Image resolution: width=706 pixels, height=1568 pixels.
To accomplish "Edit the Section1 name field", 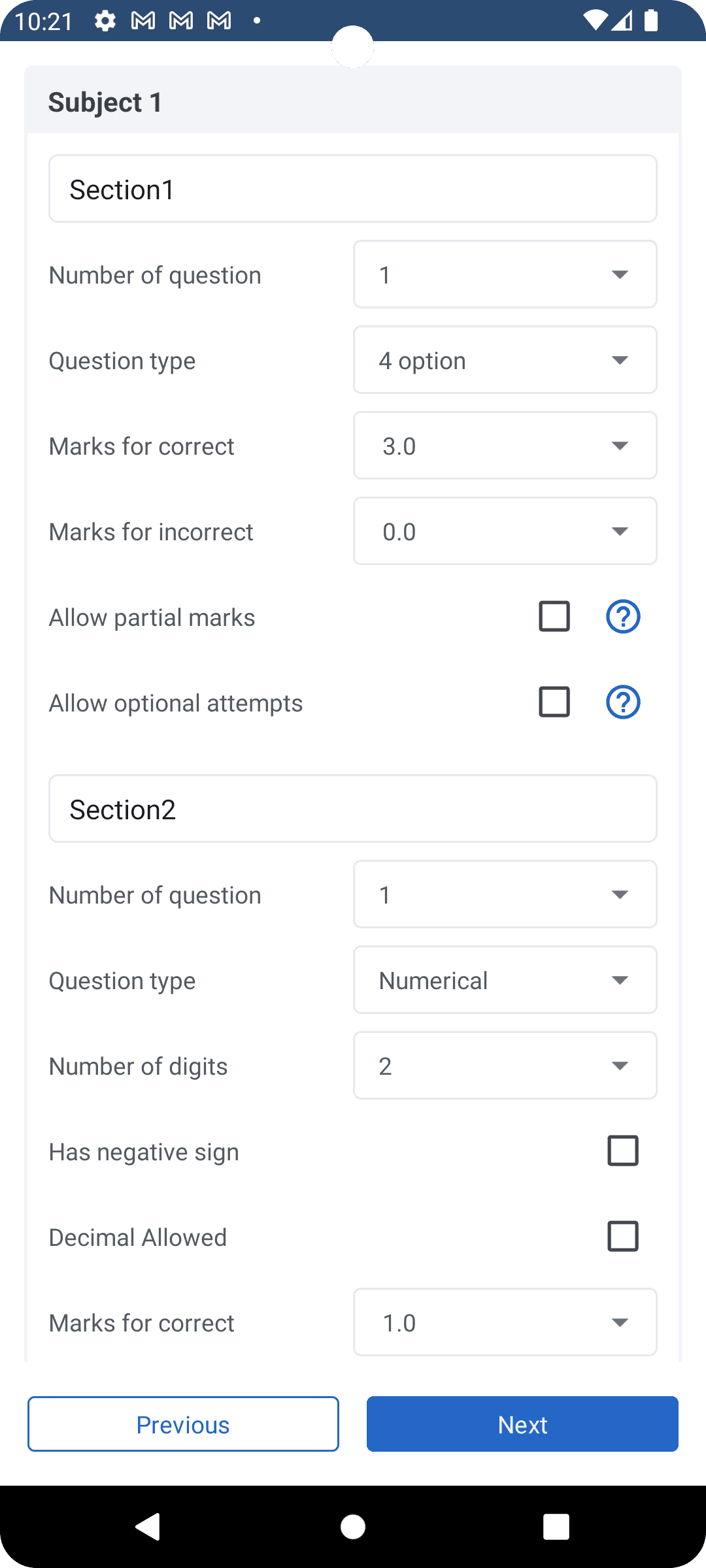I will point(353,189).
